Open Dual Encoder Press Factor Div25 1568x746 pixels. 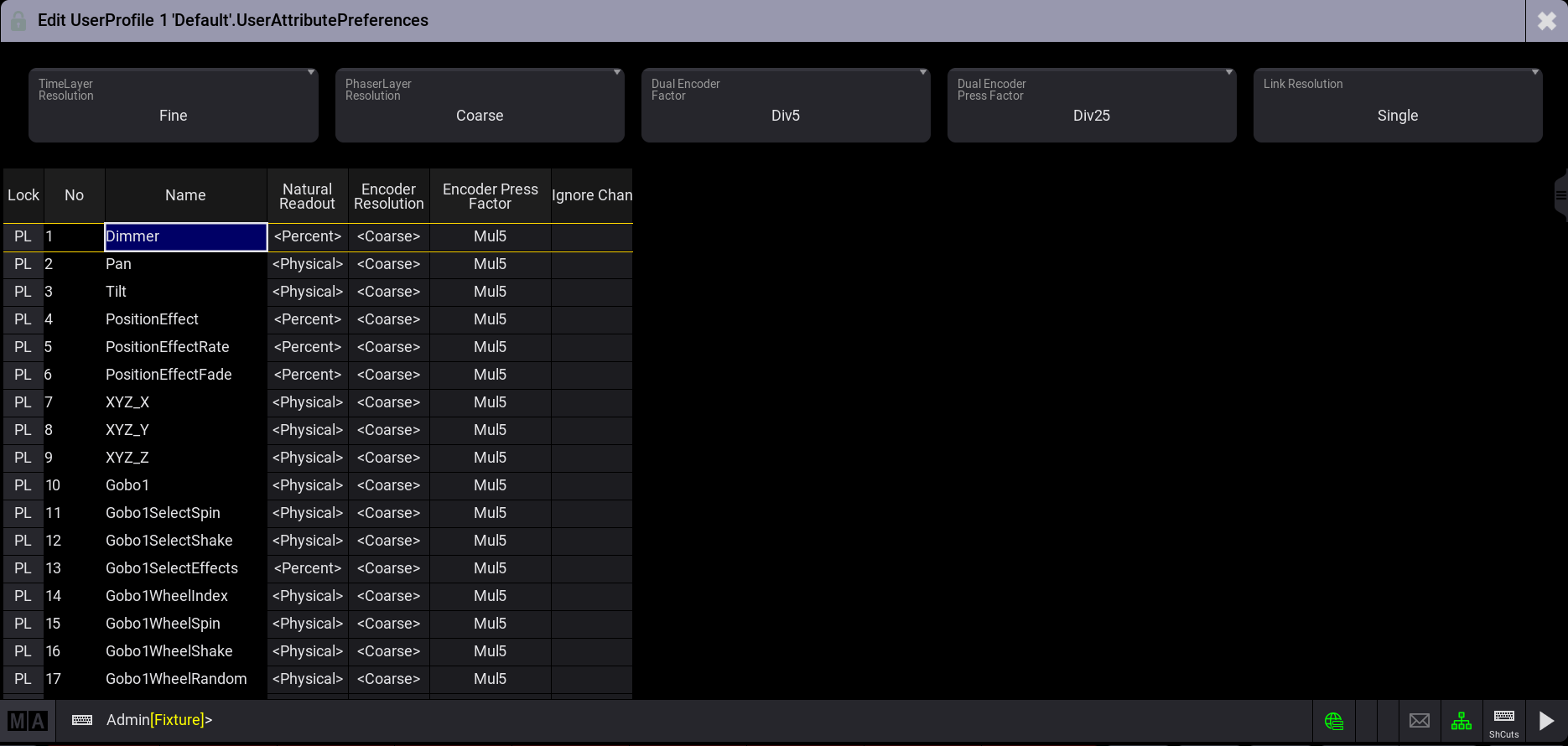click(1092, 106)
